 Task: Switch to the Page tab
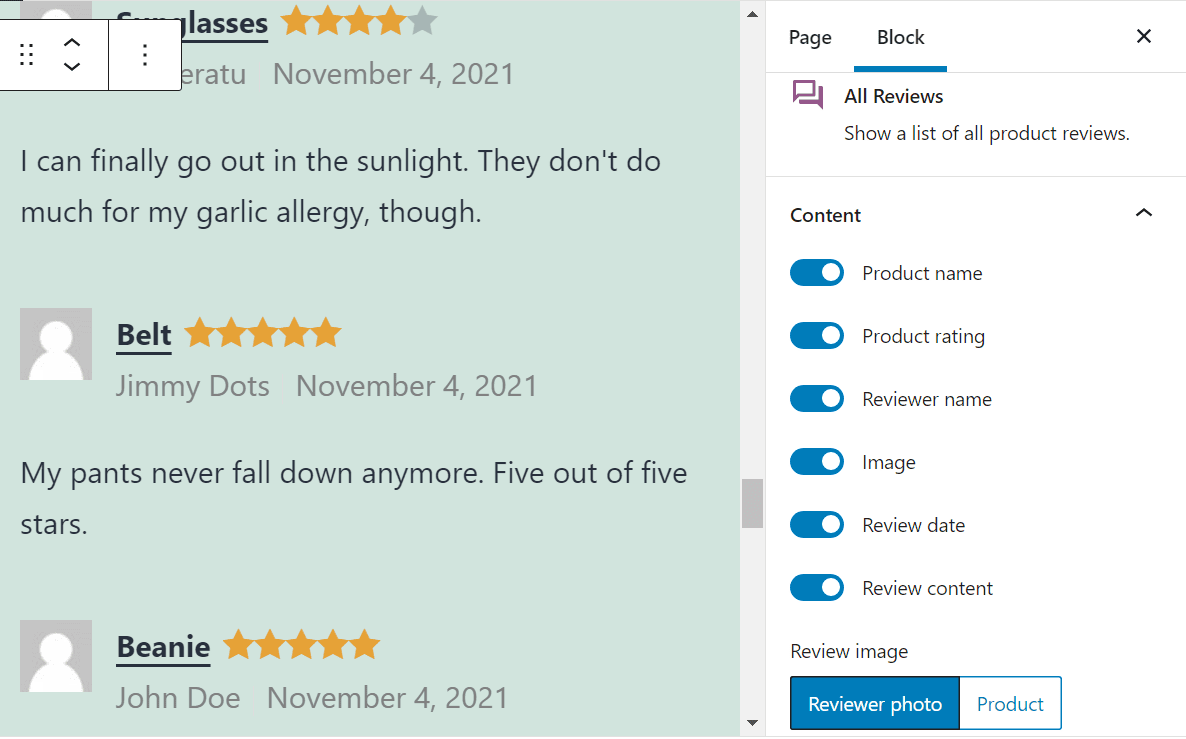(x=810, y=37)
